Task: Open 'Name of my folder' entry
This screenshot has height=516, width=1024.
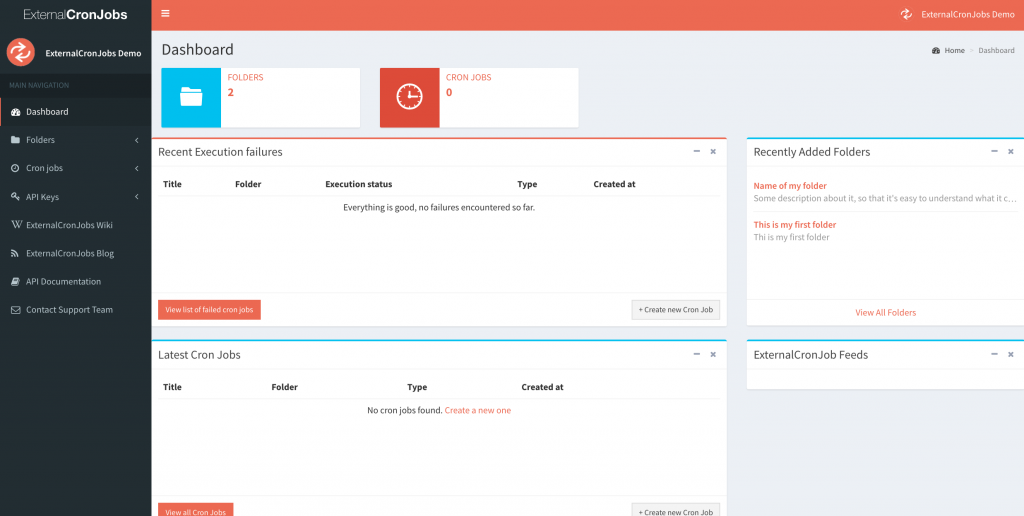Action: coord(790,186)
